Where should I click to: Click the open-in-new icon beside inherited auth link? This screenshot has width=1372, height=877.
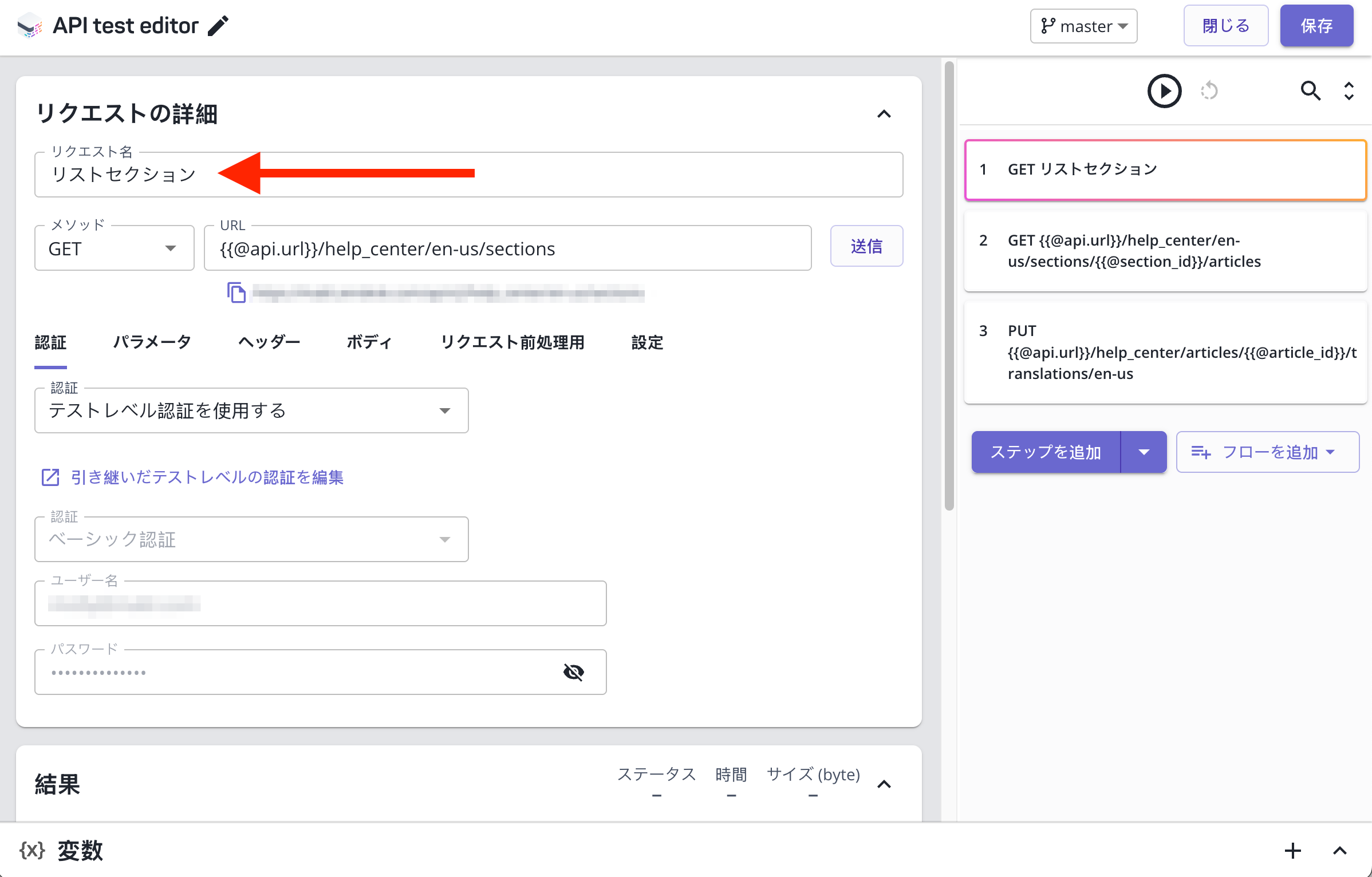pos(50,477)
